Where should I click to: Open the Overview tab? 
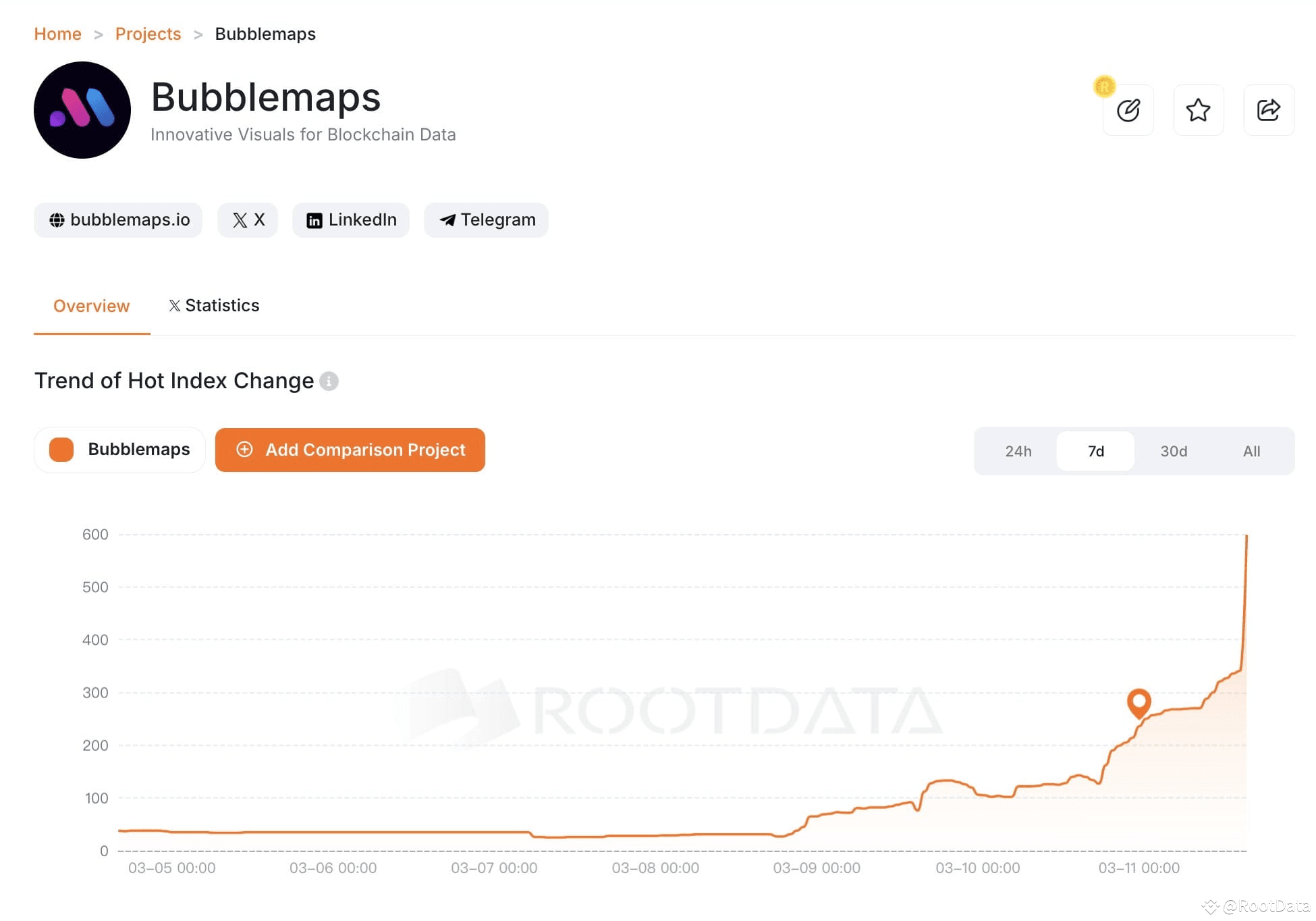[91, 305]
